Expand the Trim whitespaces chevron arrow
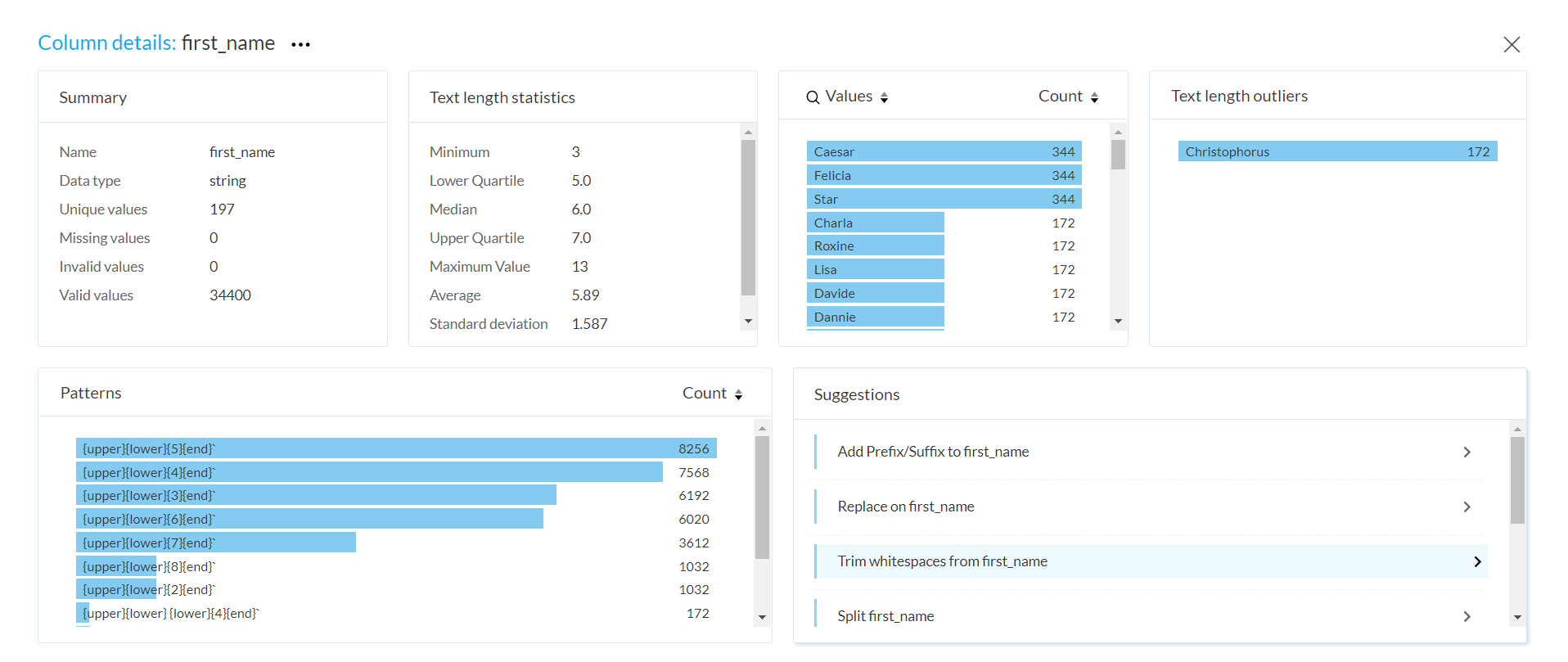 tap(1477, 561)
